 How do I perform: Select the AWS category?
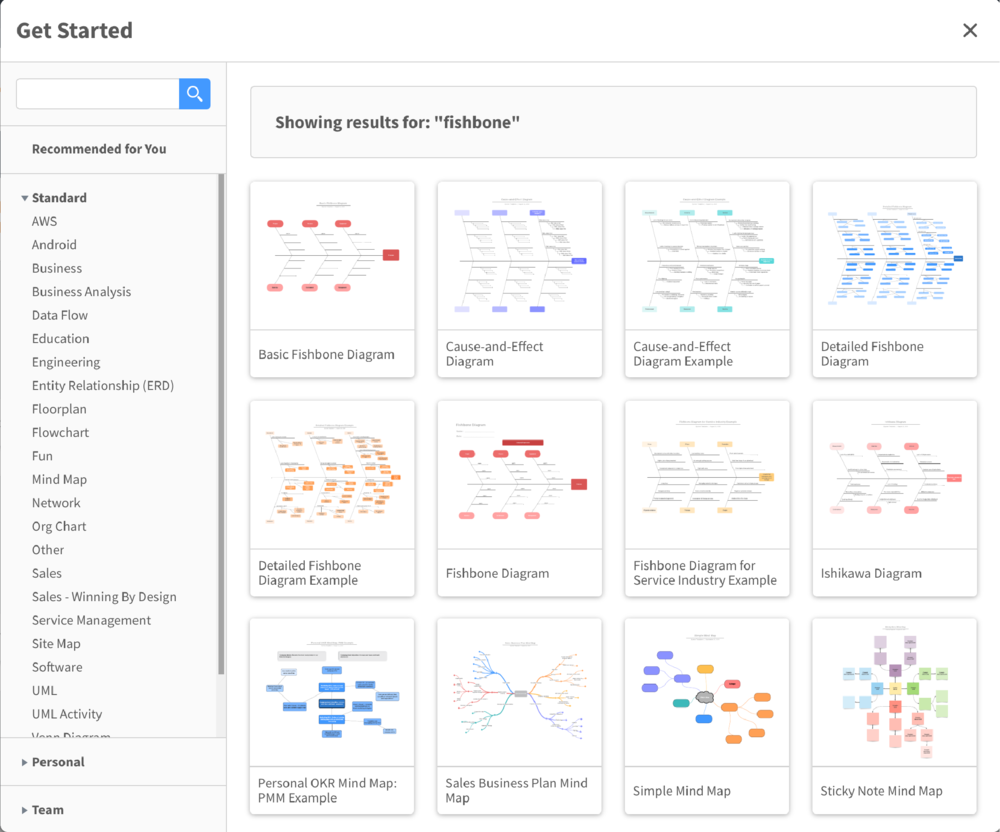click(45, 220)
